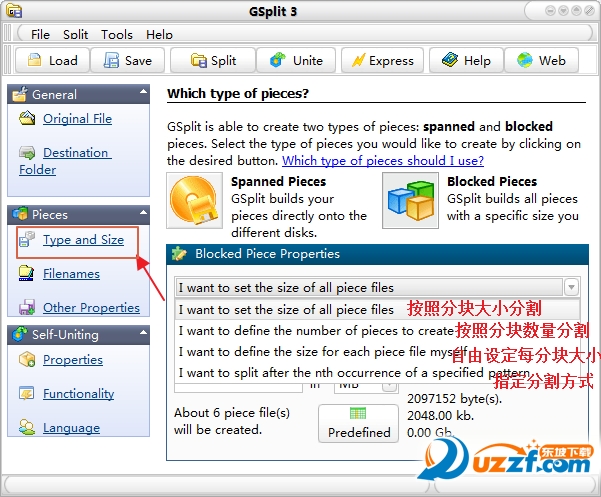The image size is (601, 497).
Task: Open Help from the toolbar
Action: (466, 60)
